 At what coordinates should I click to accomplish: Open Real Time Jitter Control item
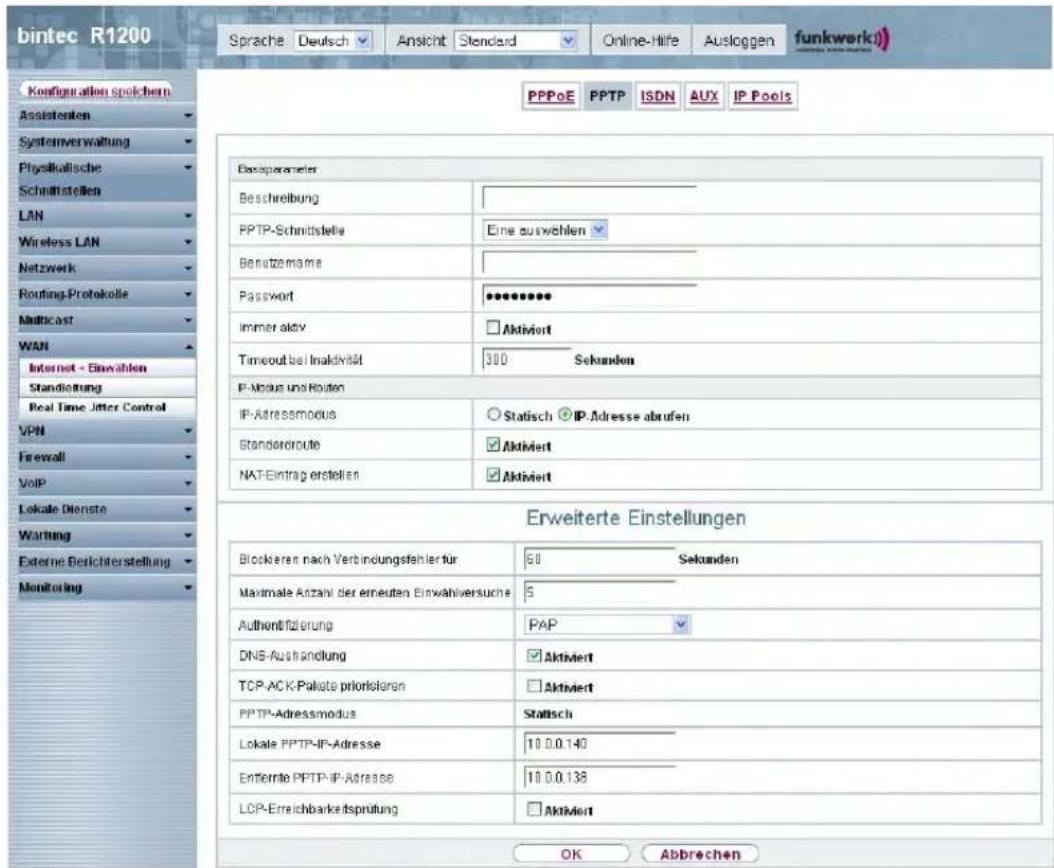tap(106, 407)
